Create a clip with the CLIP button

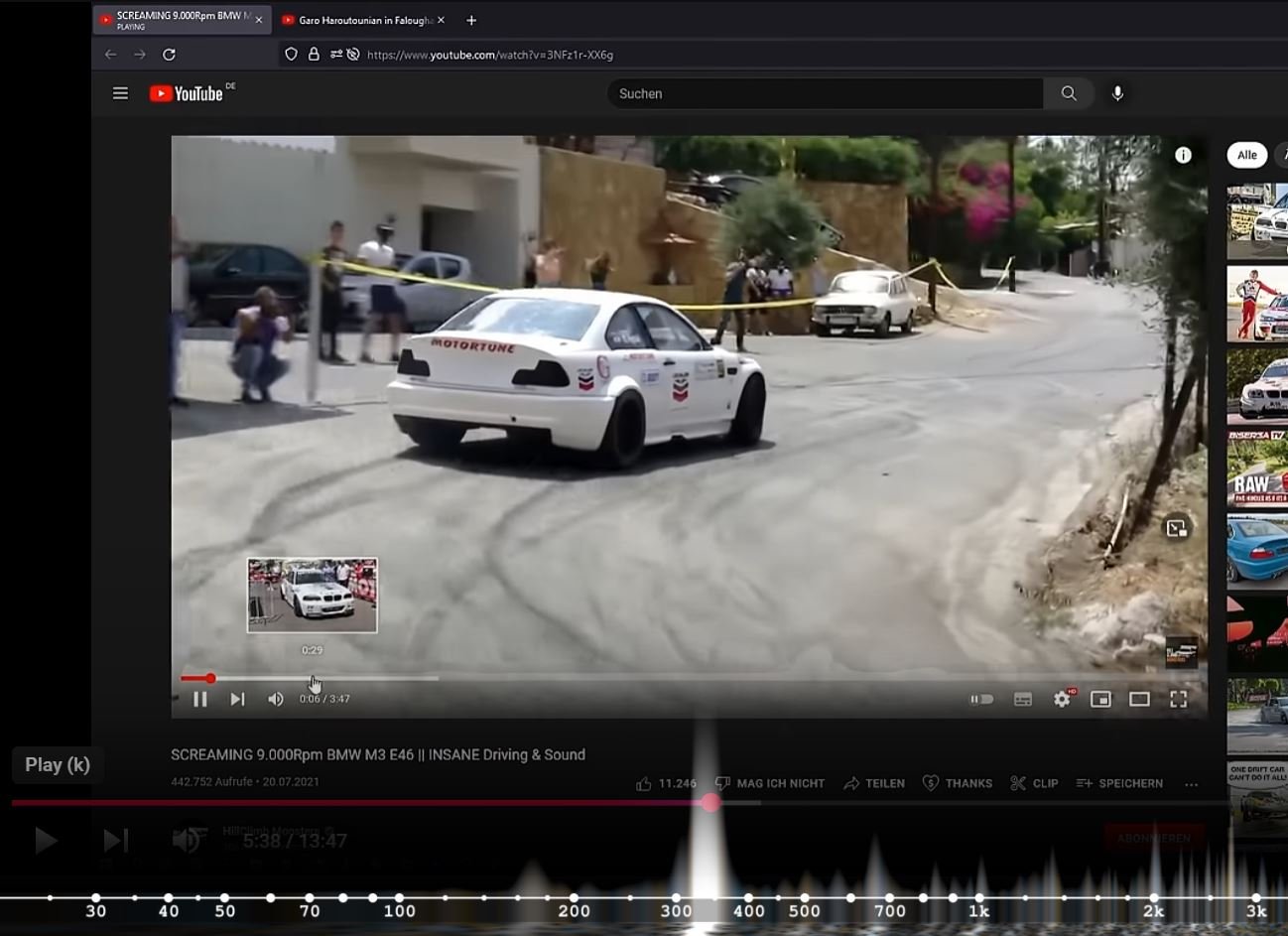click(x=1034, y=783)
